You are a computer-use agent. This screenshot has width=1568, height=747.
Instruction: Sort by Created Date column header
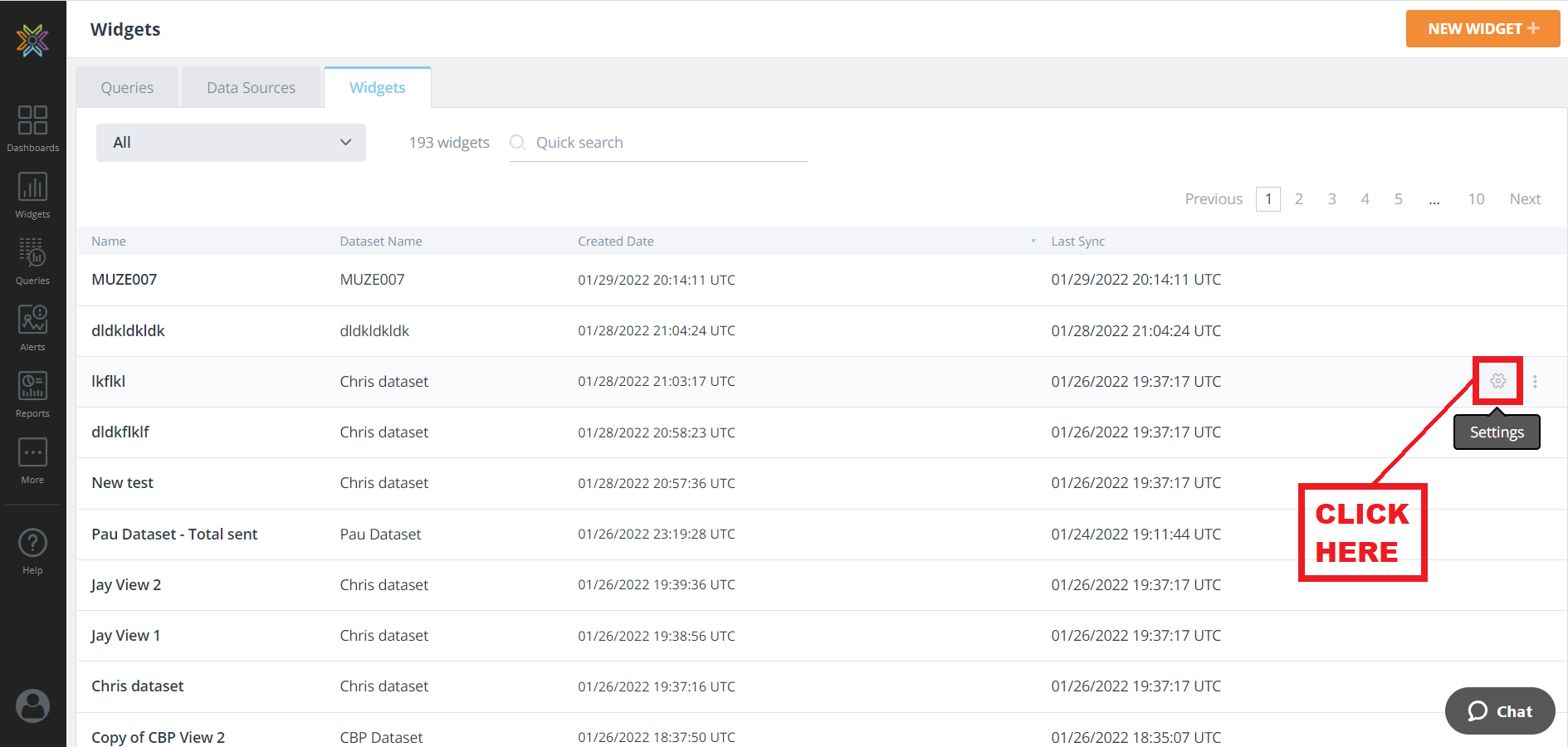[x=616, y=242]
